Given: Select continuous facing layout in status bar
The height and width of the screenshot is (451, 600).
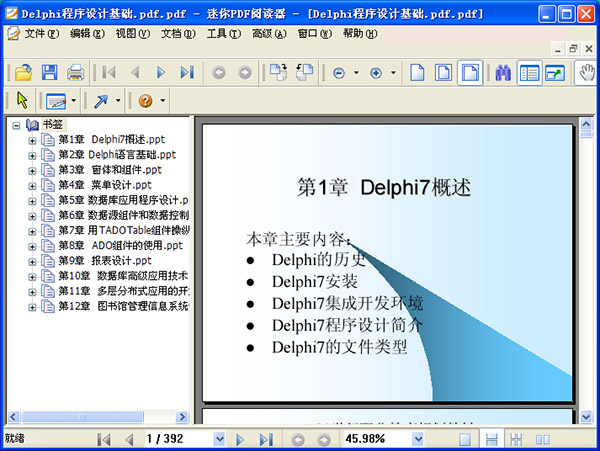Looking at the screenshot, I should point(516,439).
